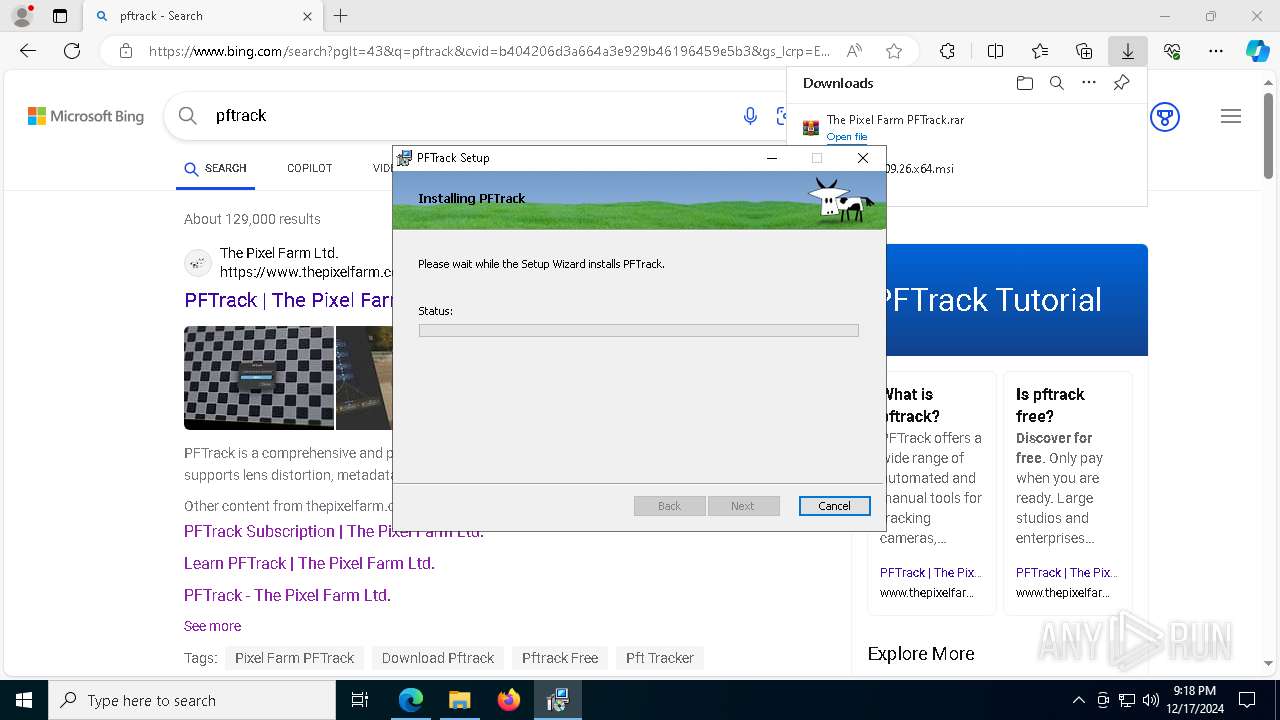This screenshot has height=720, width=1280.
Task: Search within the Downloads panel
Action: point(1056,83)
